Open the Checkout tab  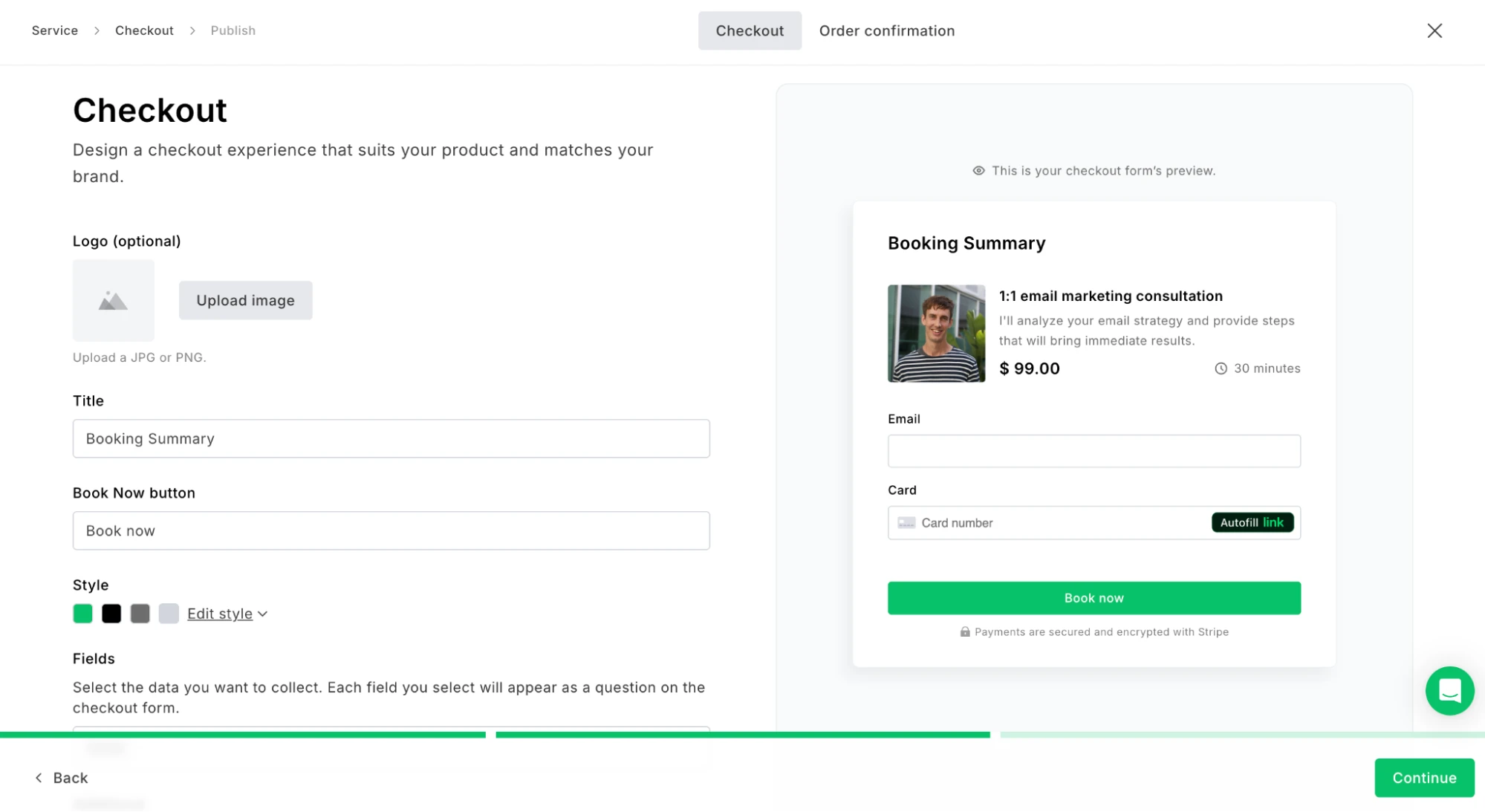tap(750, 30)
